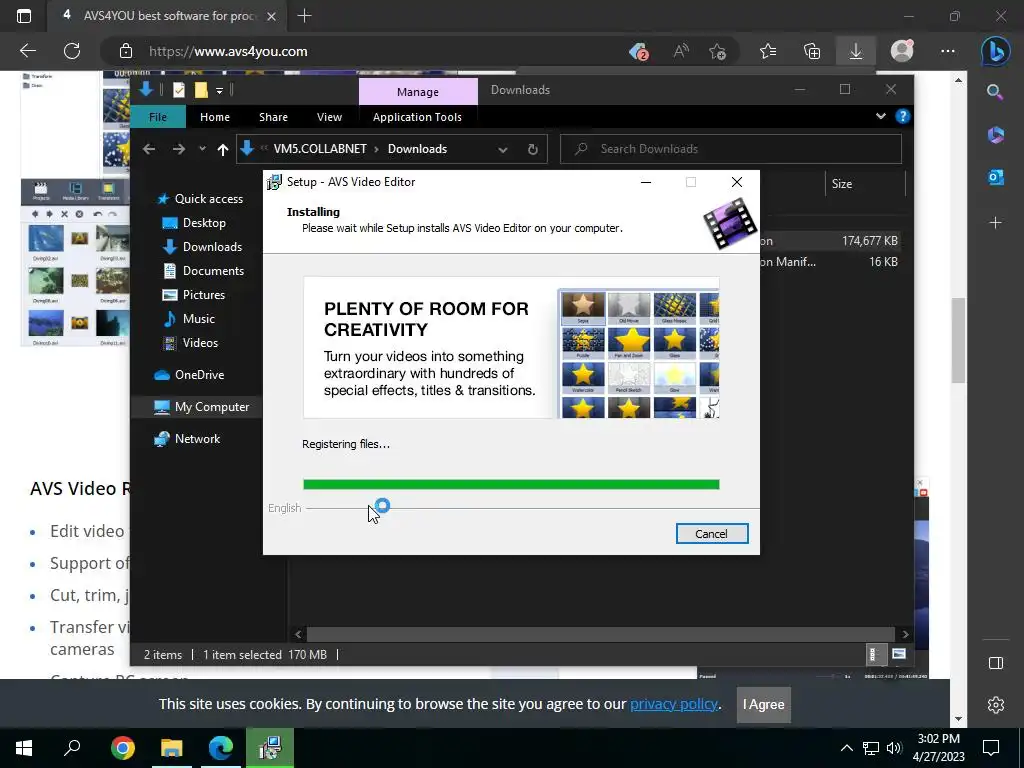Expand the address bar history dropdown
This screenshot has width=1024, height=768.
click(503, 150)
